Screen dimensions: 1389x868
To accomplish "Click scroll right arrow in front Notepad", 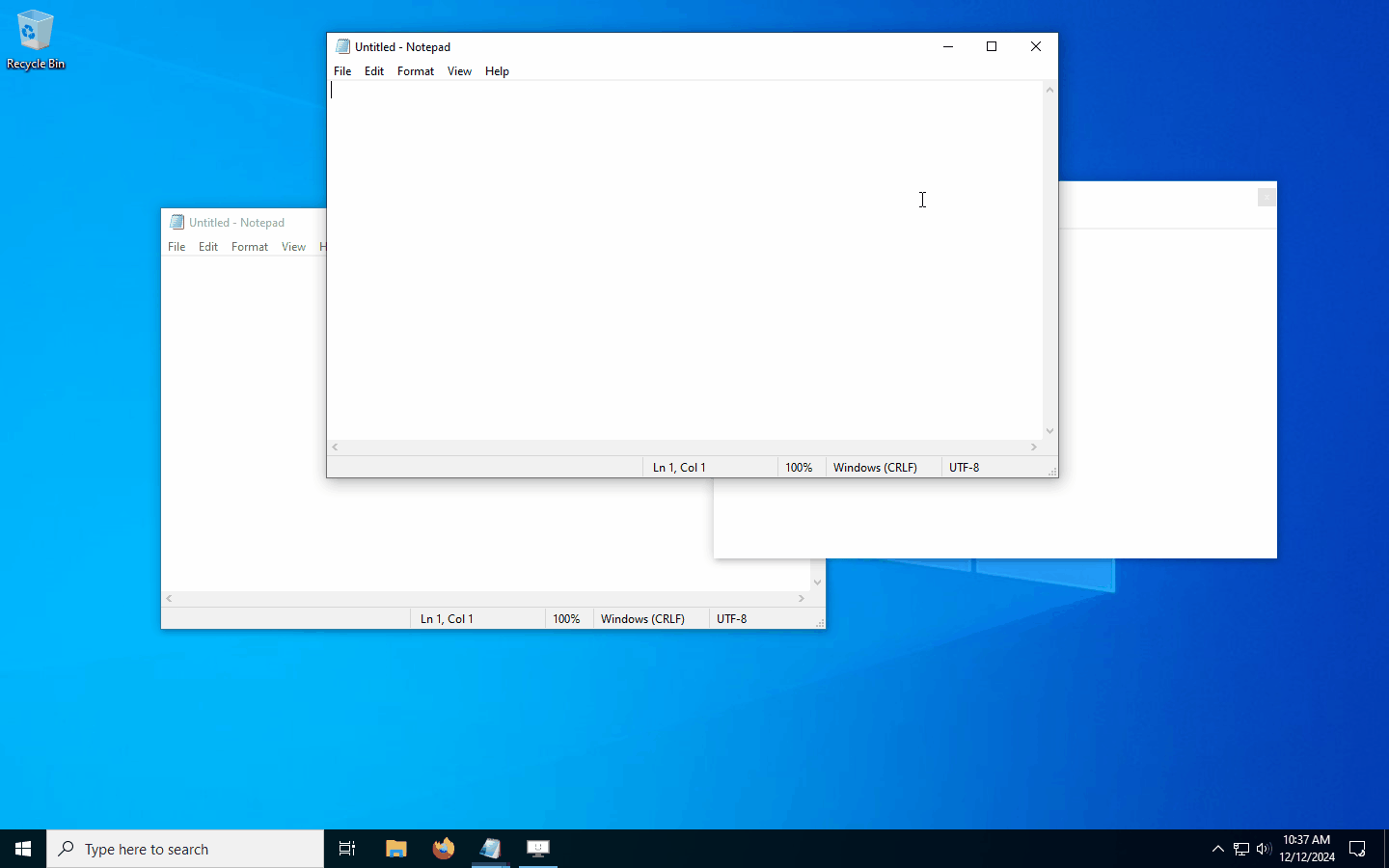I will coord(1034,448).
